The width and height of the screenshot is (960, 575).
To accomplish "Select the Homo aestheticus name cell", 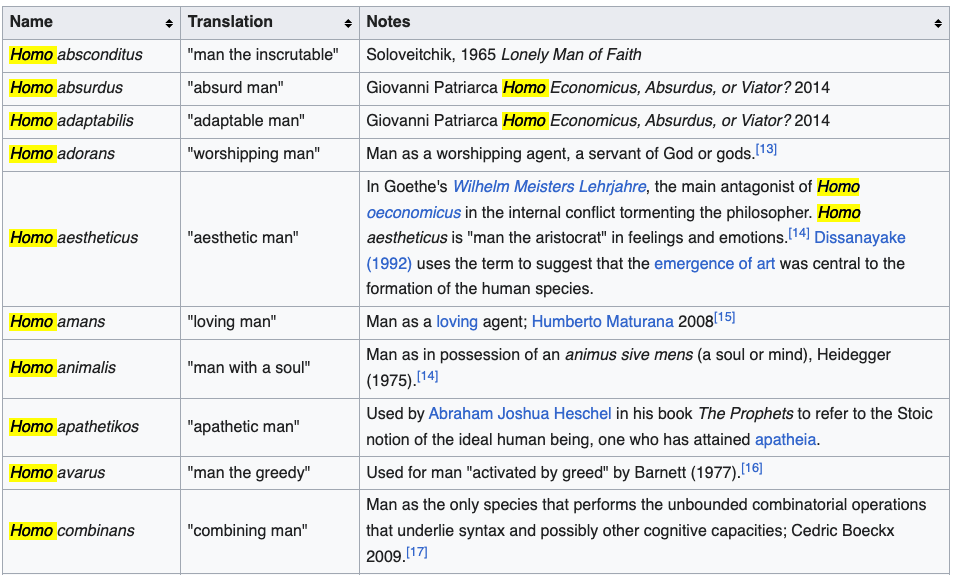I will pos(91,238).
